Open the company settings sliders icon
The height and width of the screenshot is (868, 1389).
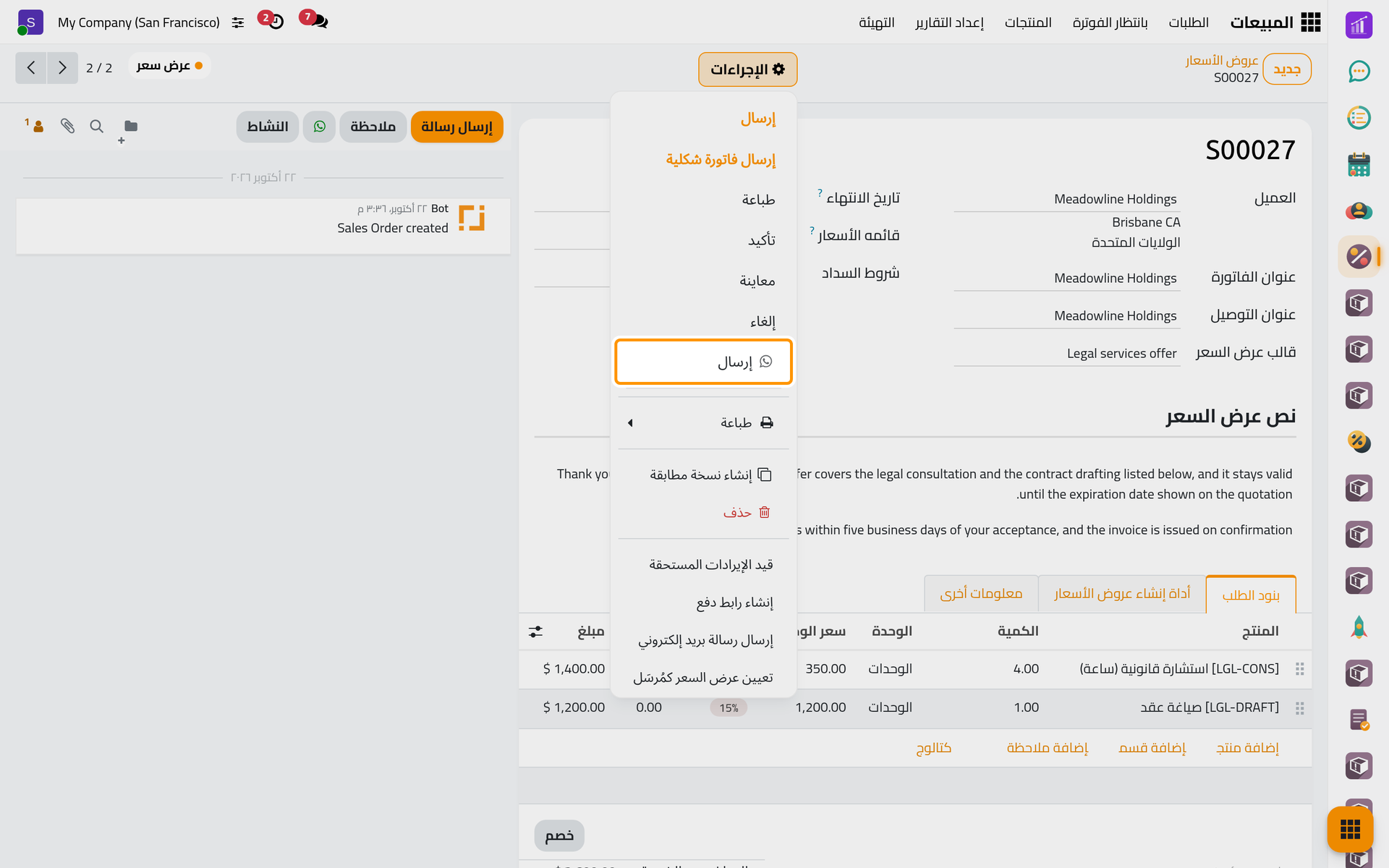[238, 23]
